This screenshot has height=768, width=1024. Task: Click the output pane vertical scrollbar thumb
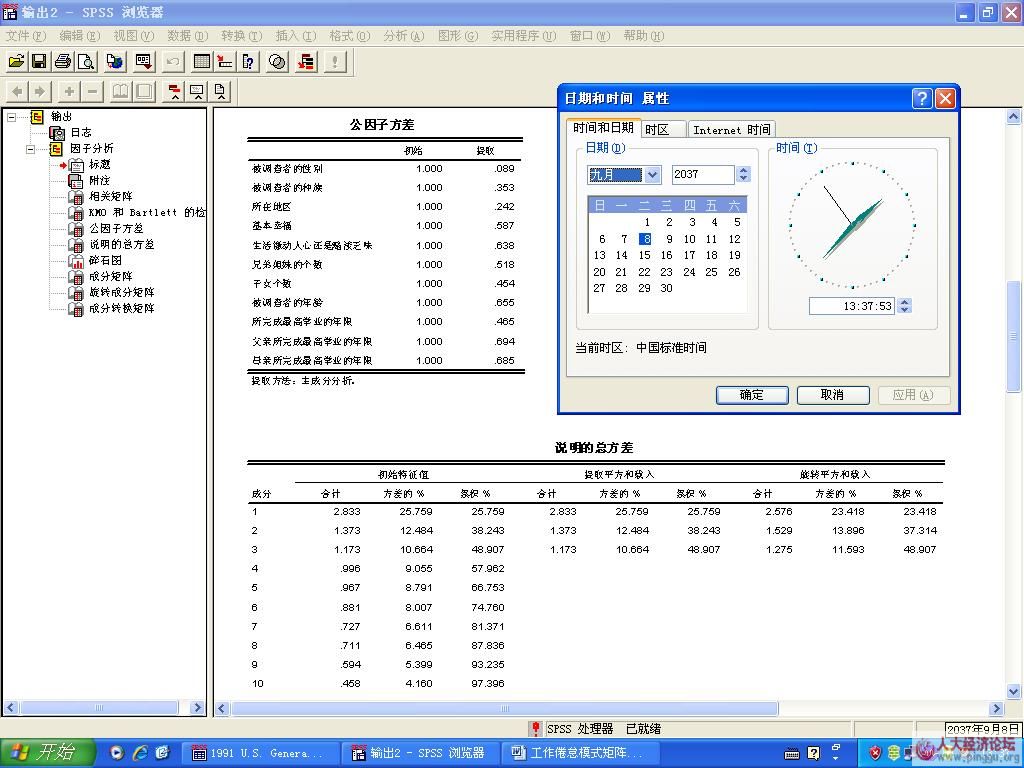coord(1014,336)
